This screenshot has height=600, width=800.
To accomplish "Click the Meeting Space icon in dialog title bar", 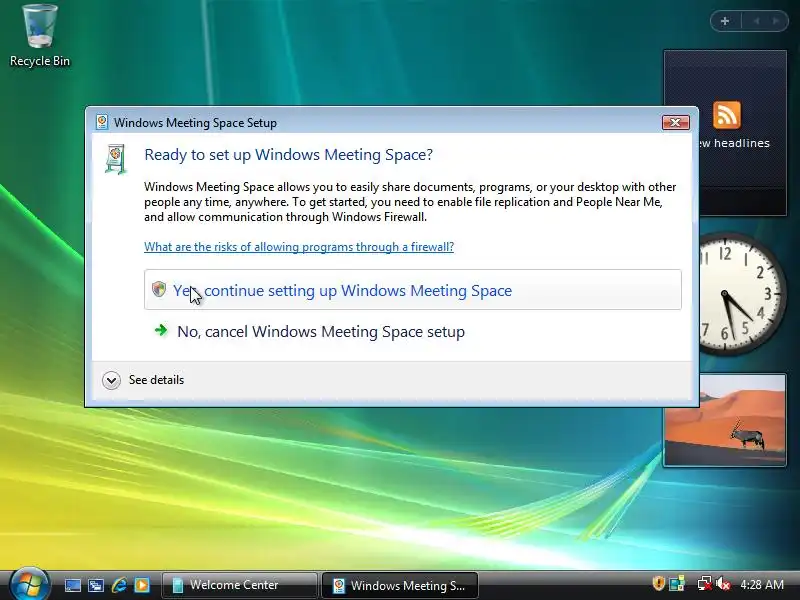I will 102,122.
